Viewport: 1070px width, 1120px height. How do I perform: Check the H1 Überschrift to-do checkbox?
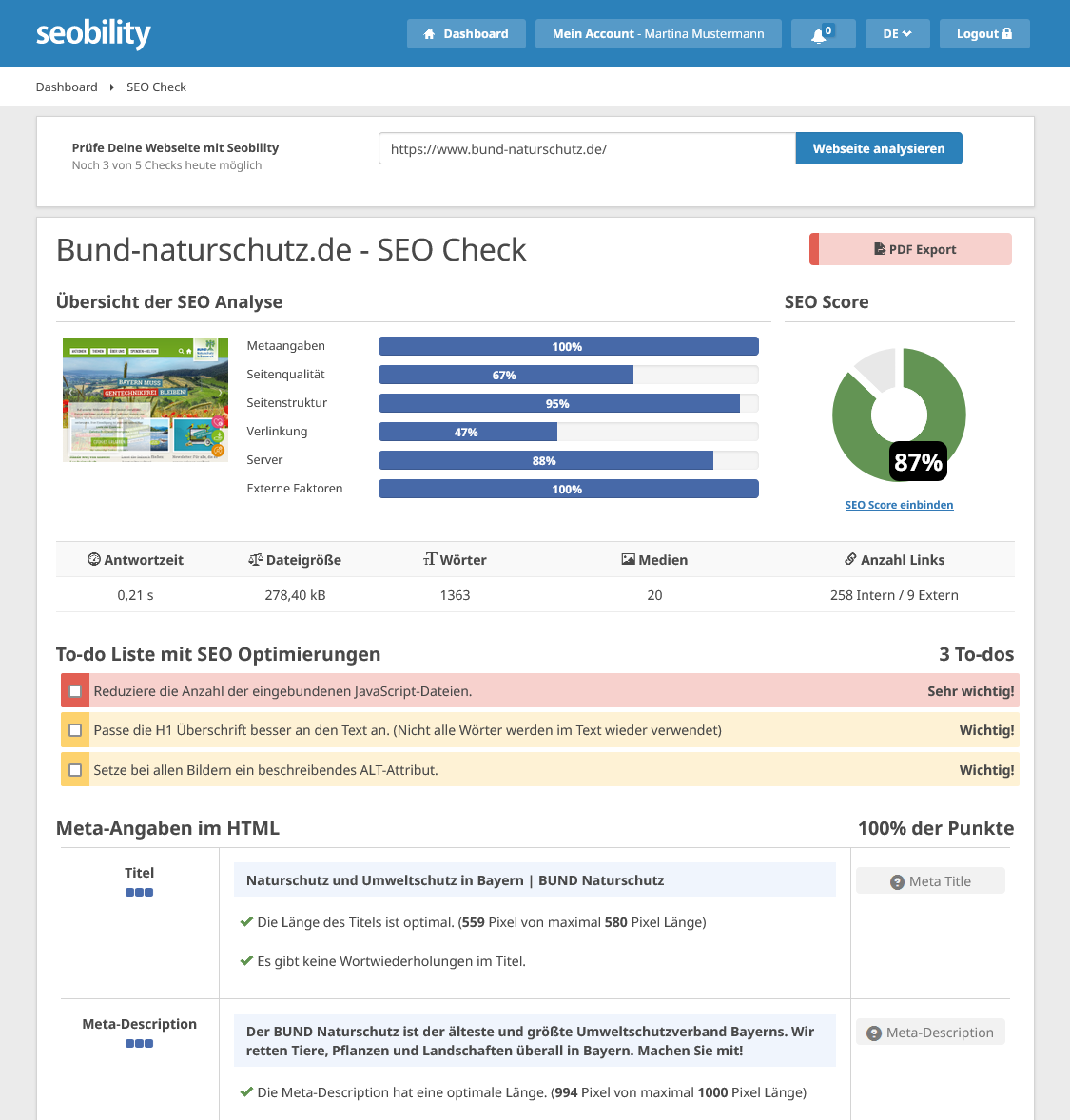click(x=75, y=731)
